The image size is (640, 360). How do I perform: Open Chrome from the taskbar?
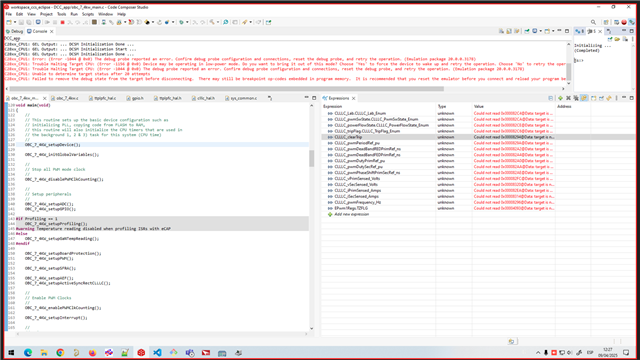[60, 352]
